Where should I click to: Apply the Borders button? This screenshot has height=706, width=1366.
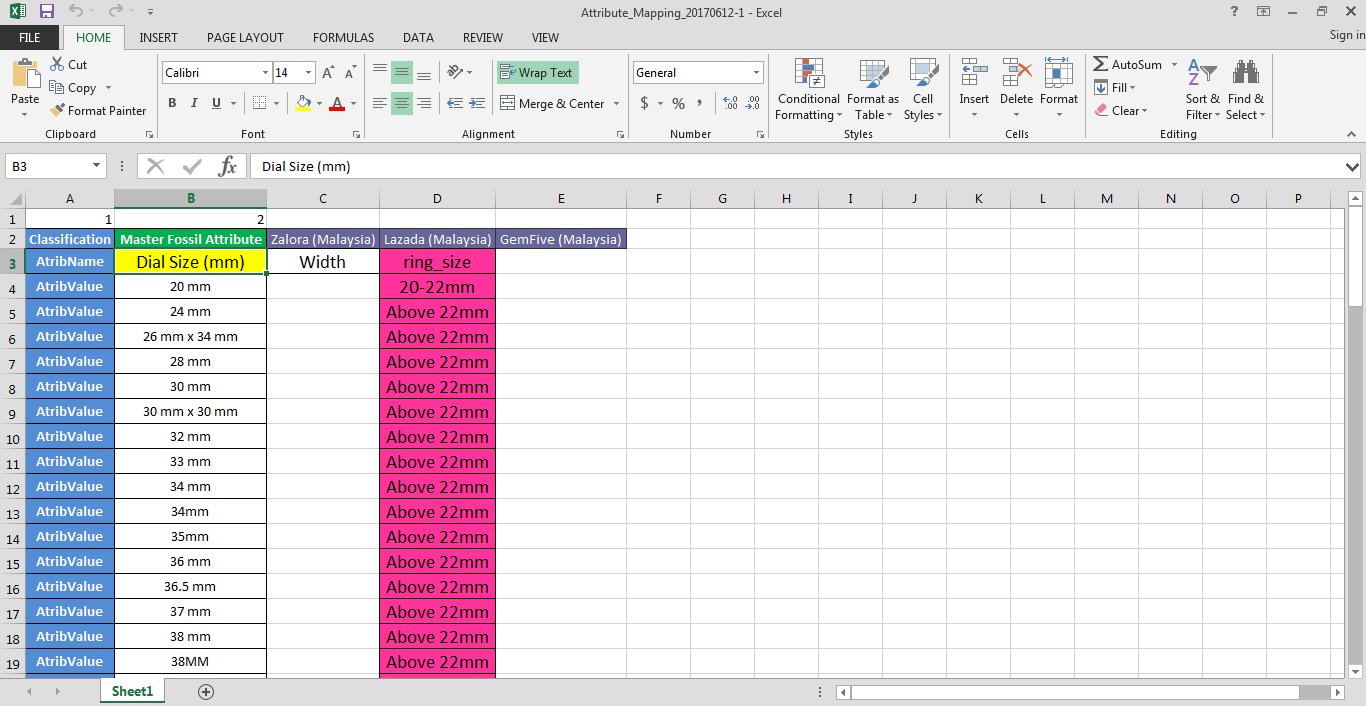click(x=260, y=103)
